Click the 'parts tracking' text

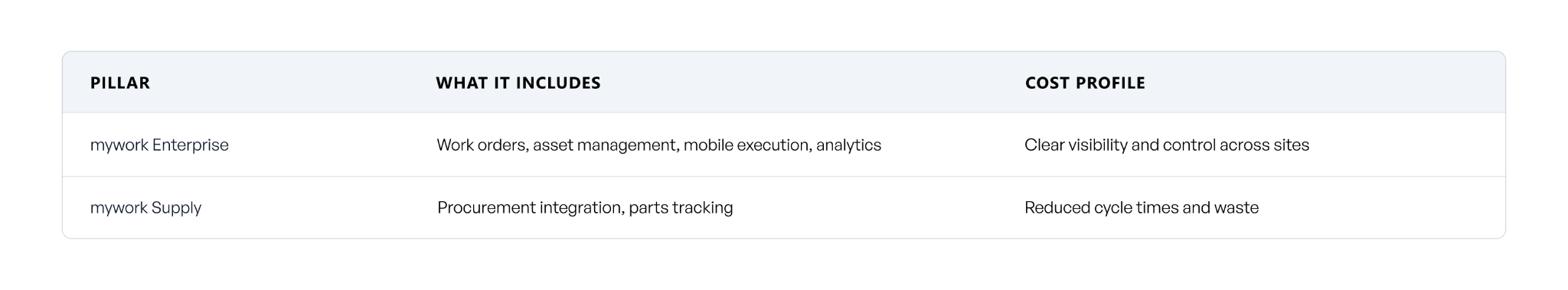(681, 207)
